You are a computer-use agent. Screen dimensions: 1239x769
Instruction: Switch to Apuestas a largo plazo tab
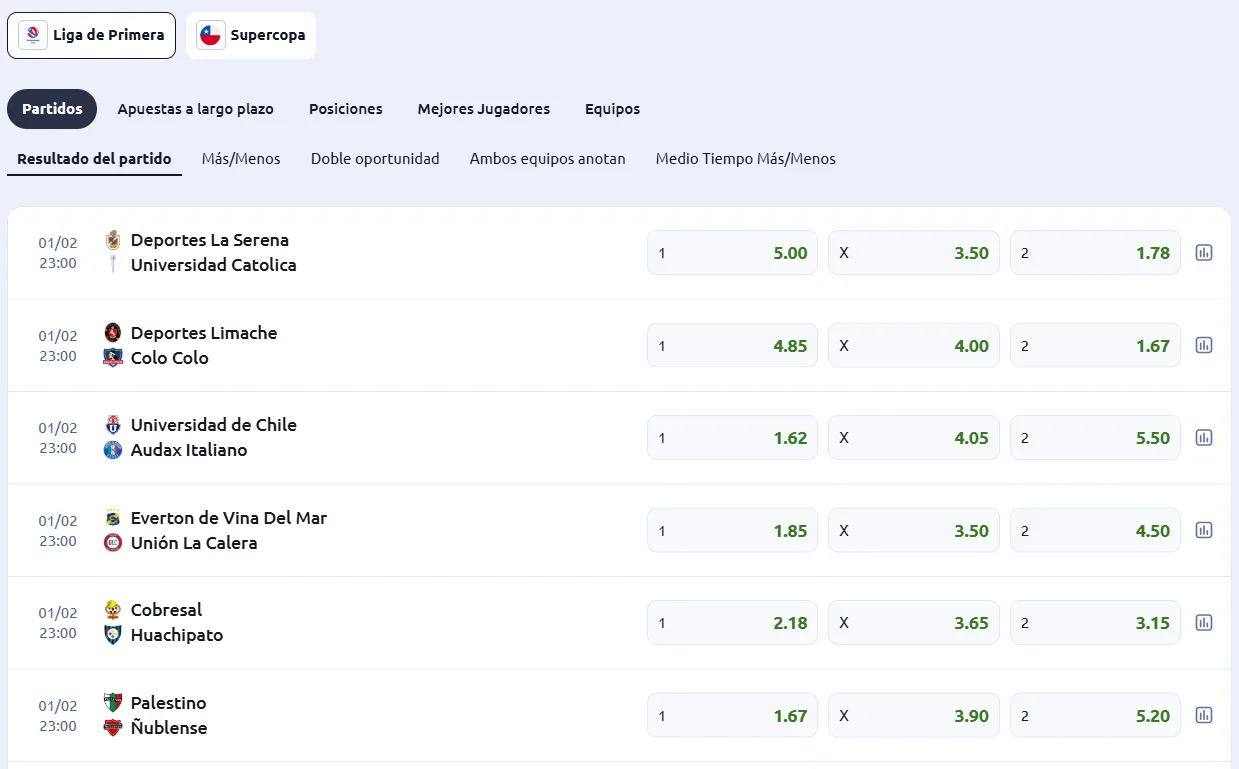[195, 109]
